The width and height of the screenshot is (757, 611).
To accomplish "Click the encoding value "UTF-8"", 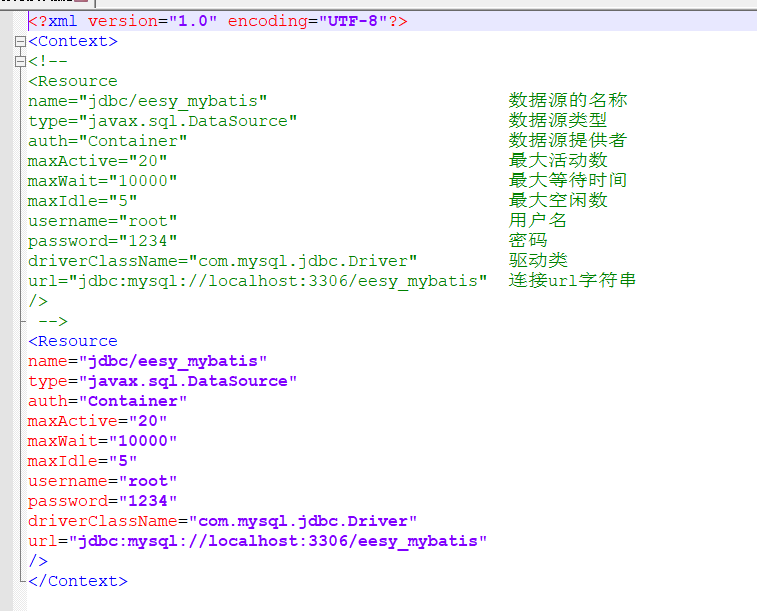I will [352, 21].
